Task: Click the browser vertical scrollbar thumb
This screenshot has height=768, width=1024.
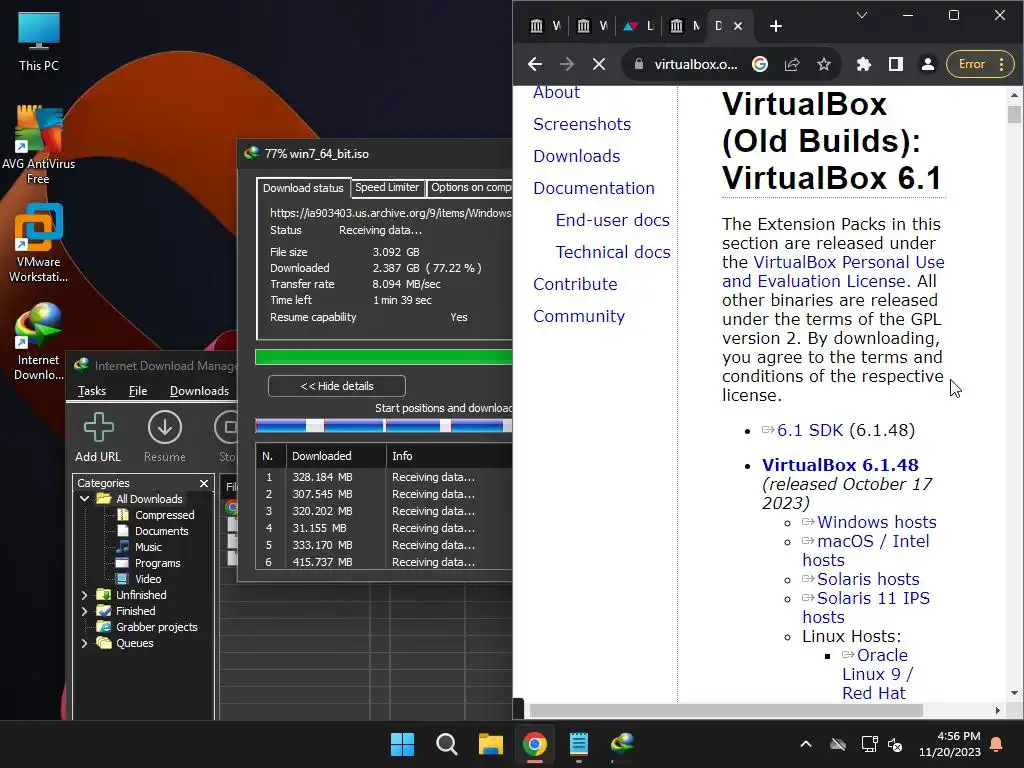Action: point(1014,115)
